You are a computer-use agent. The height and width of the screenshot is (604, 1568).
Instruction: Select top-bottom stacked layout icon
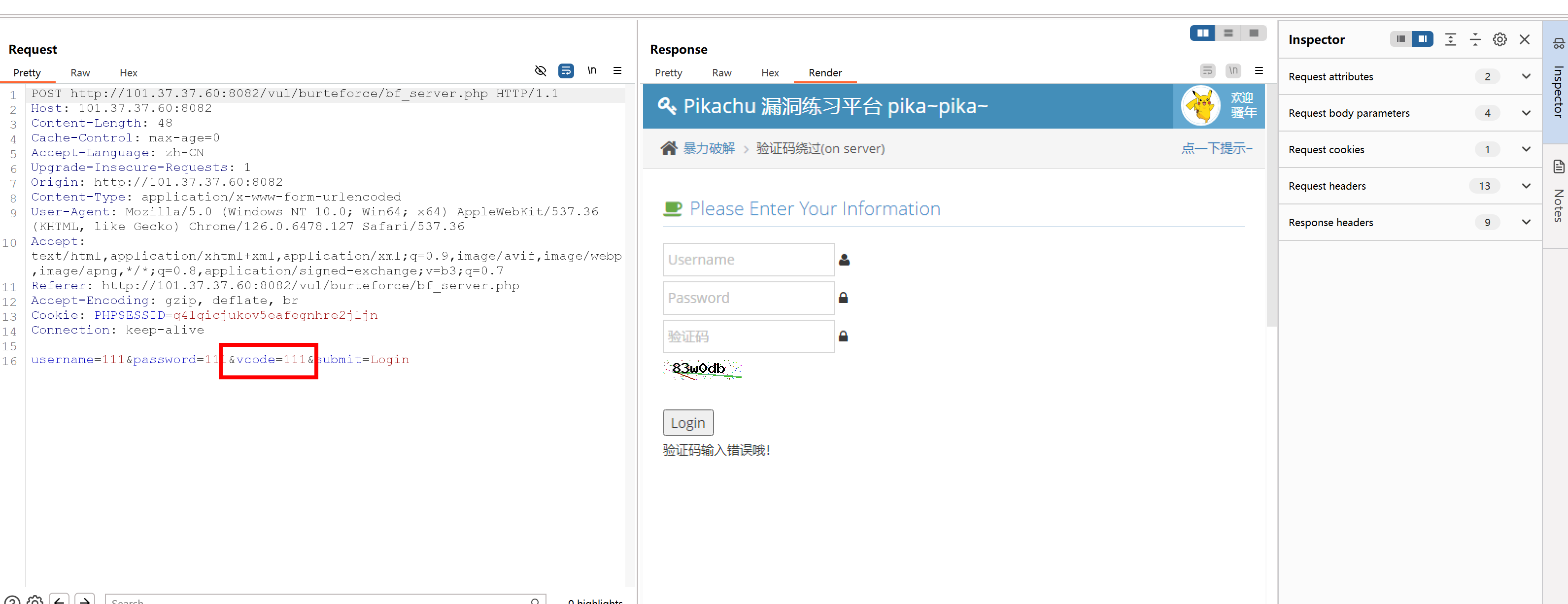(x=1227, y=33)
